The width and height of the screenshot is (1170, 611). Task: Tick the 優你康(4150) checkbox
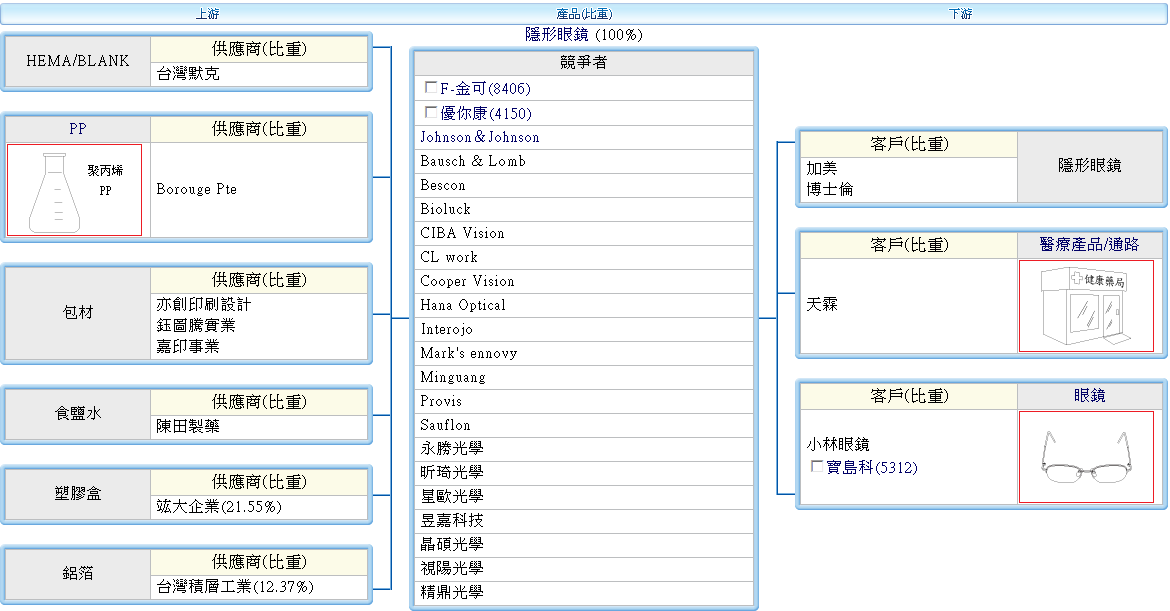[x=431, y=112]
